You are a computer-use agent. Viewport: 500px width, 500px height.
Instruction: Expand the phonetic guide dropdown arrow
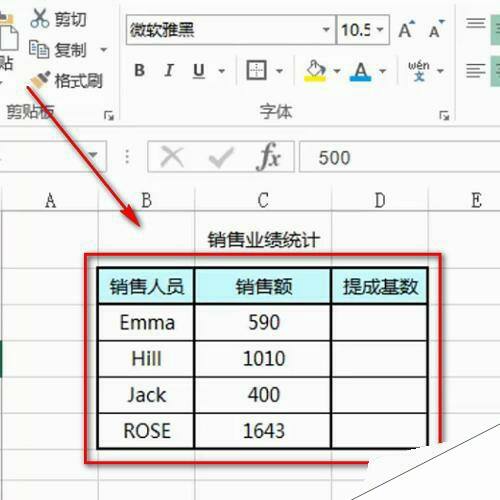click(x=440, y=71)
